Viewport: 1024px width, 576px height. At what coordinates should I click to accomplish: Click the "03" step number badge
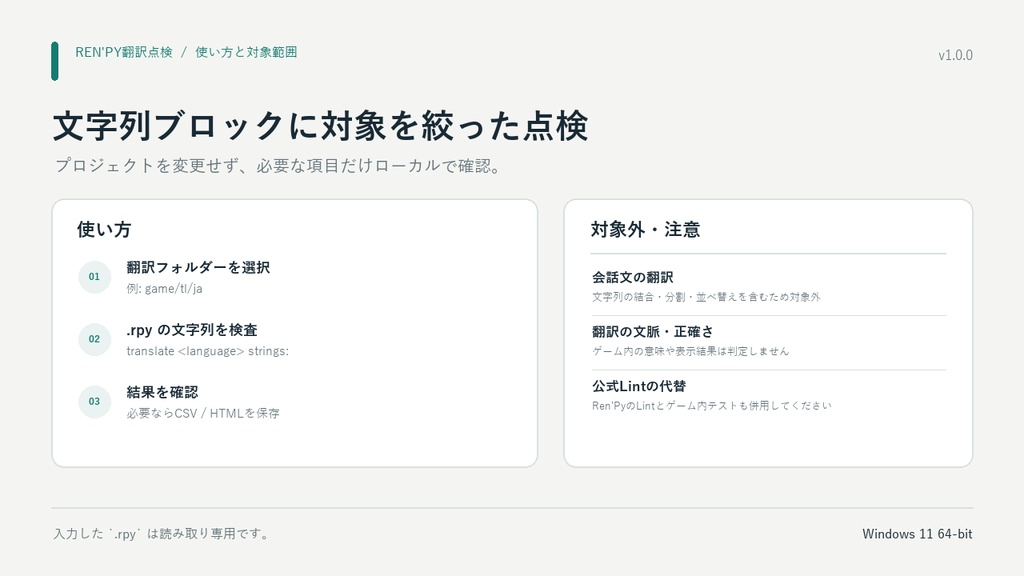click(x=95, y=402)
